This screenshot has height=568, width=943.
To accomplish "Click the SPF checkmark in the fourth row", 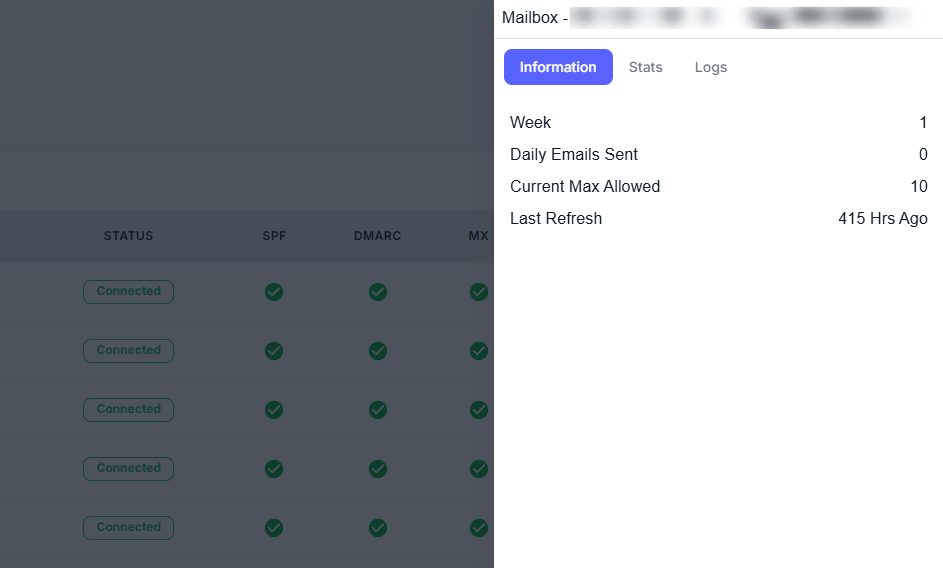I will (x=274, y=469).
